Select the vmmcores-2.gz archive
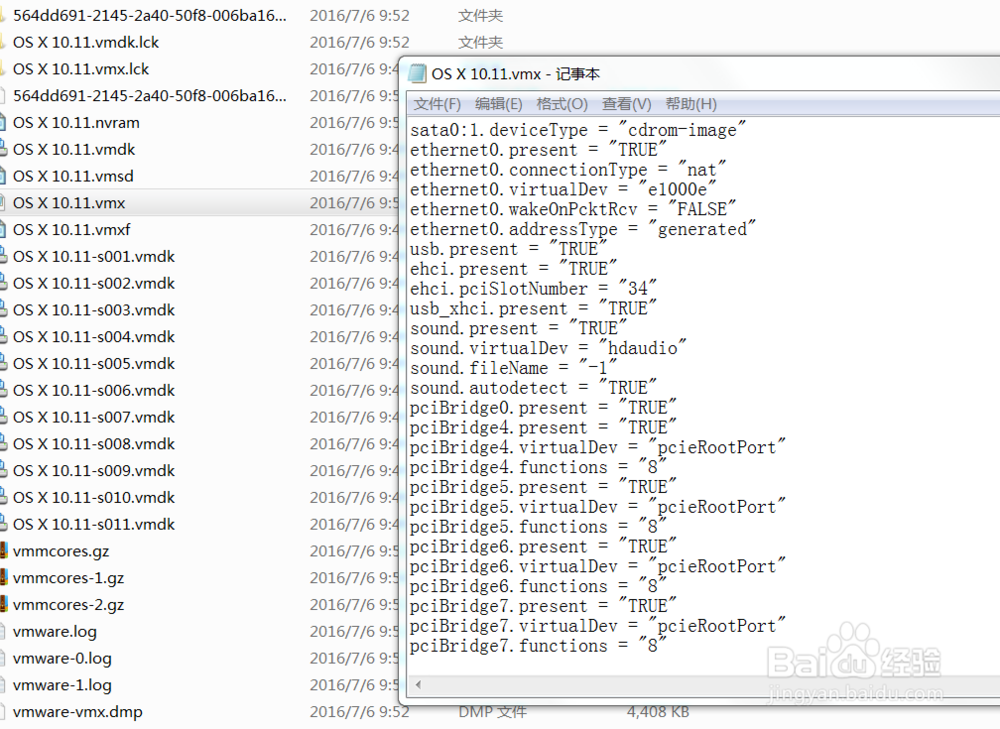 68,605
